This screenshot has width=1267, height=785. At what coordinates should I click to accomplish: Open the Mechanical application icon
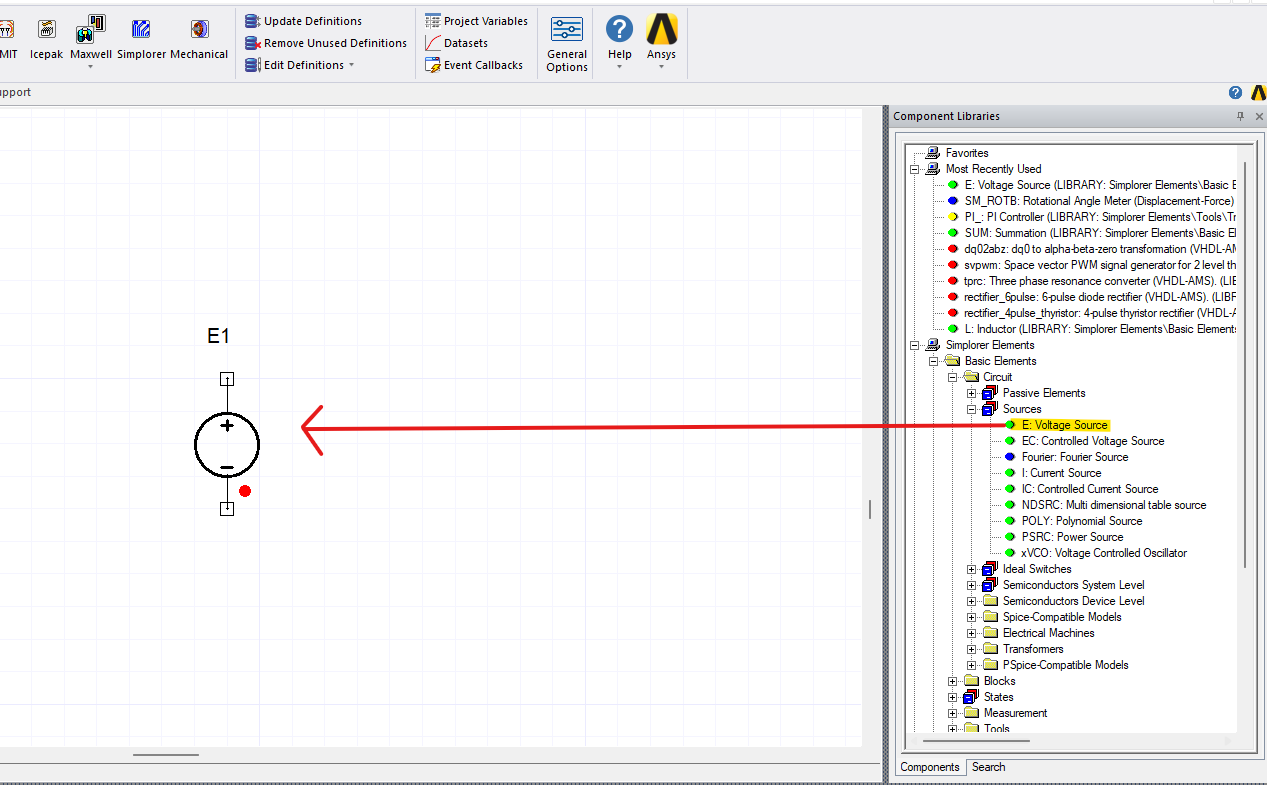point(198,30)
